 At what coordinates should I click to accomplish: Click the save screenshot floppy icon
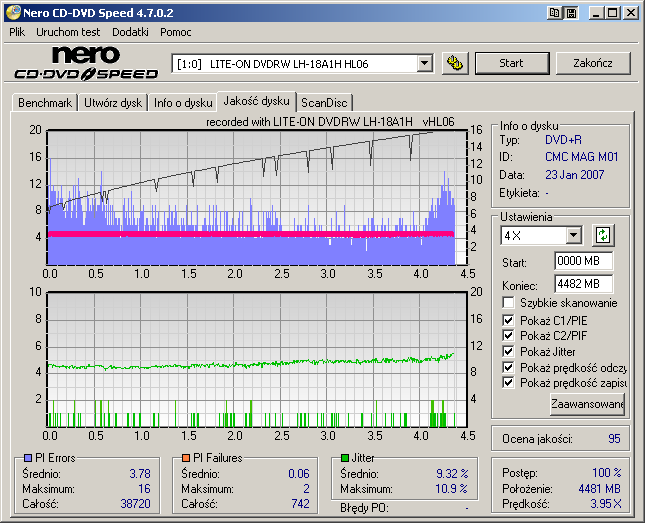[571, 13]
